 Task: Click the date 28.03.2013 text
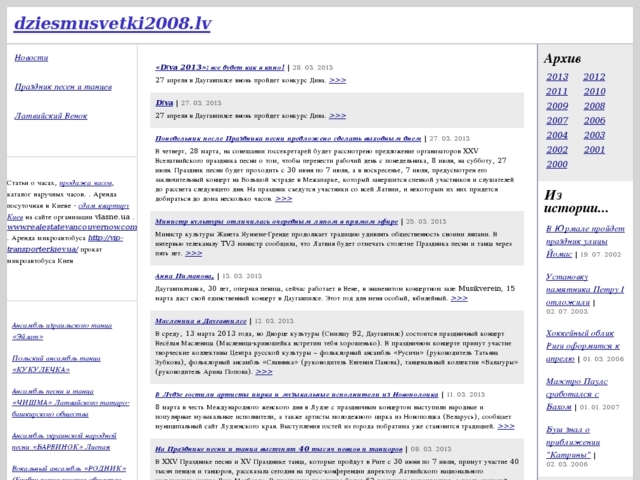click(x=313, y=68)
